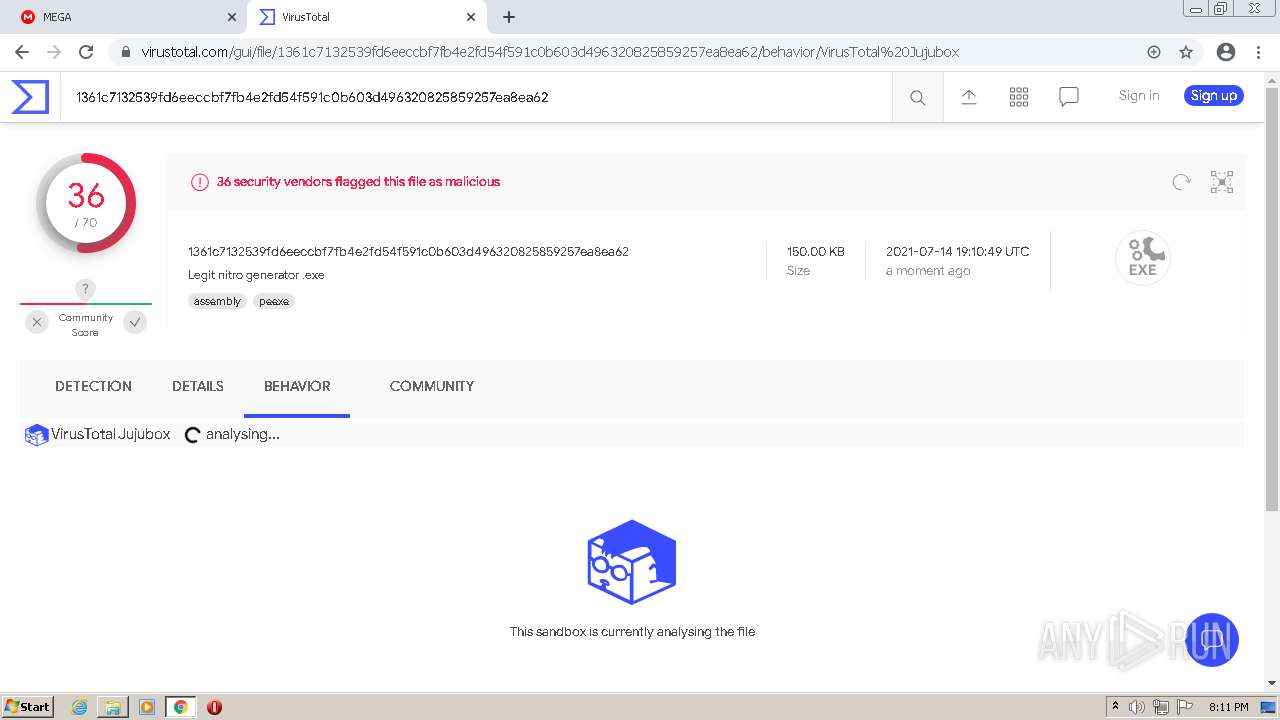Click the Chrome taskbar icon
Screen dimensions: 1280x720
click(180, 707)
